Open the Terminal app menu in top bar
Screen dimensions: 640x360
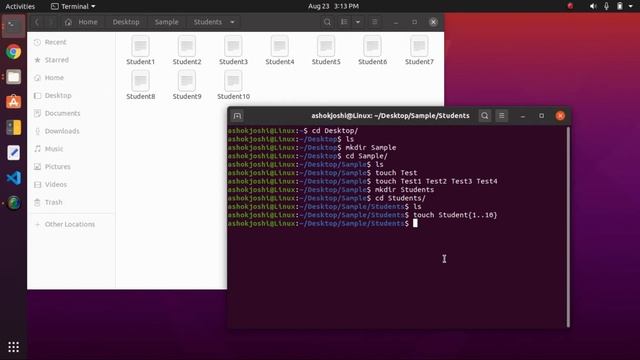click(73, 6)
